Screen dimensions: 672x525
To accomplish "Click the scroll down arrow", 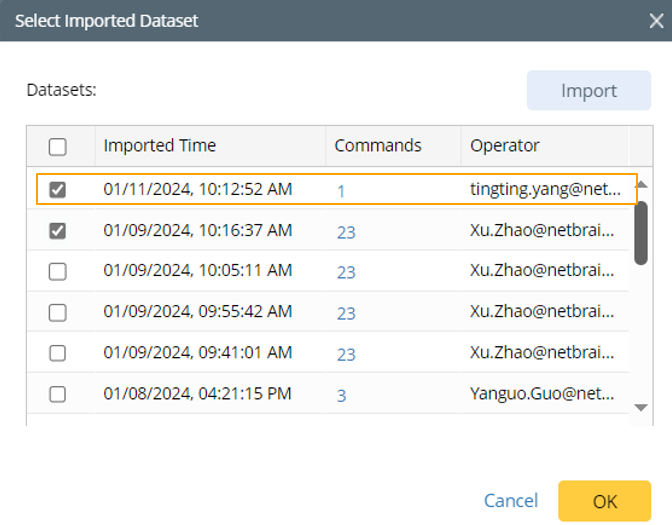I will (x=641, y=407).
